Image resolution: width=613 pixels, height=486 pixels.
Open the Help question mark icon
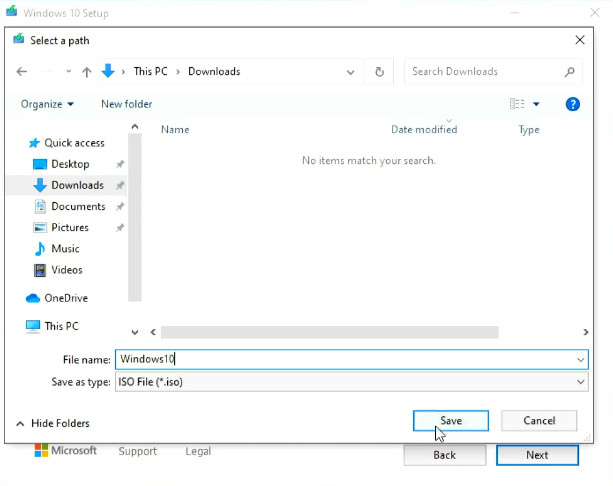573,104
